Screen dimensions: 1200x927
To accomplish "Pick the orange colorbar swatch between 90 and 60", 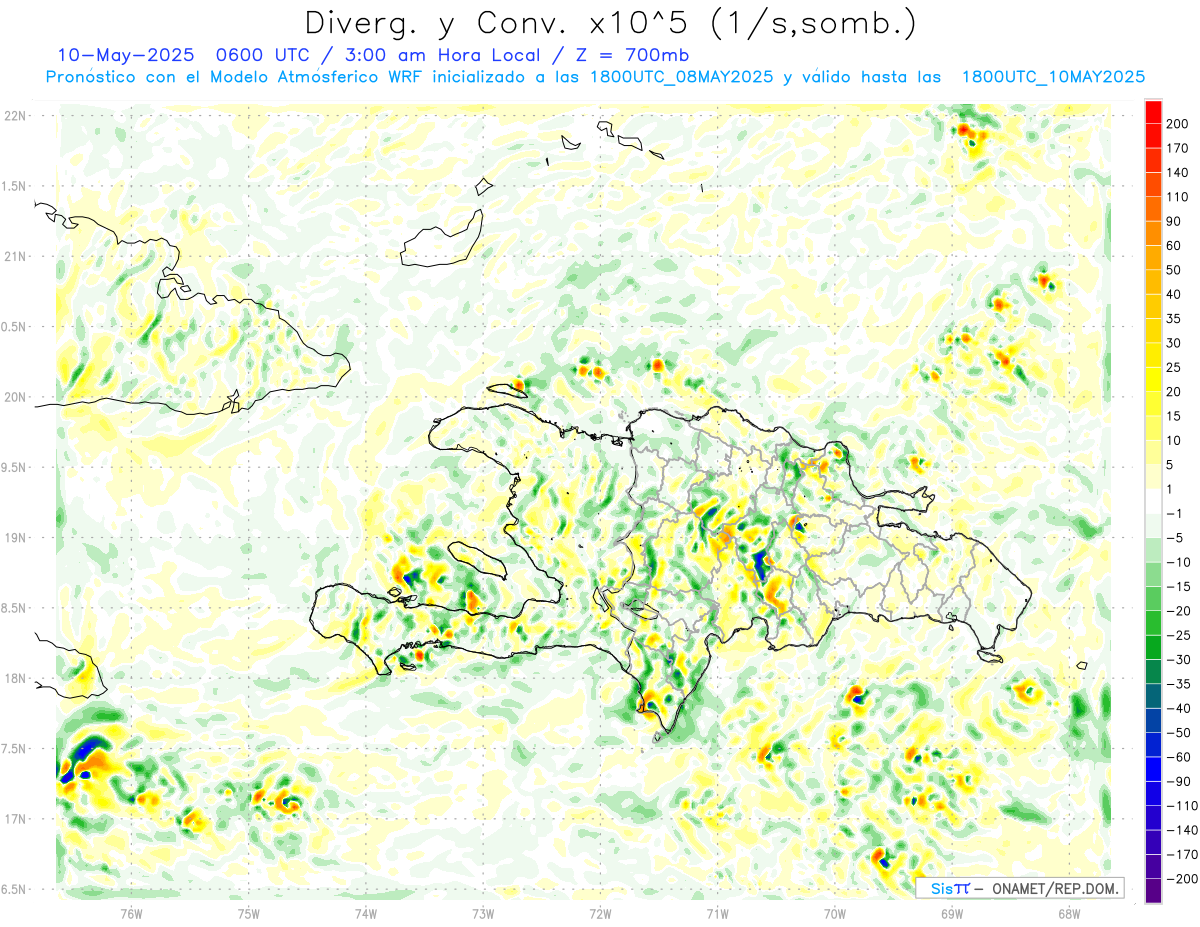I will pyautogui.click(x=1153, y=234).
